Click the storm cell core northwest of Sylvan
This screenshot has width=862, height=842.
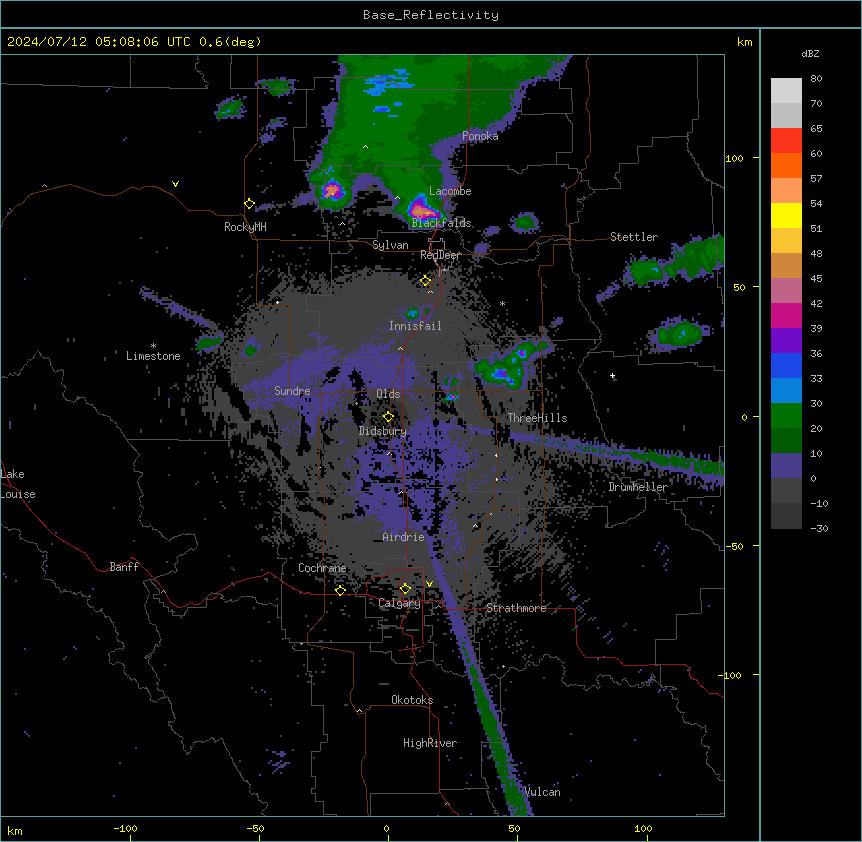point(331,191)
